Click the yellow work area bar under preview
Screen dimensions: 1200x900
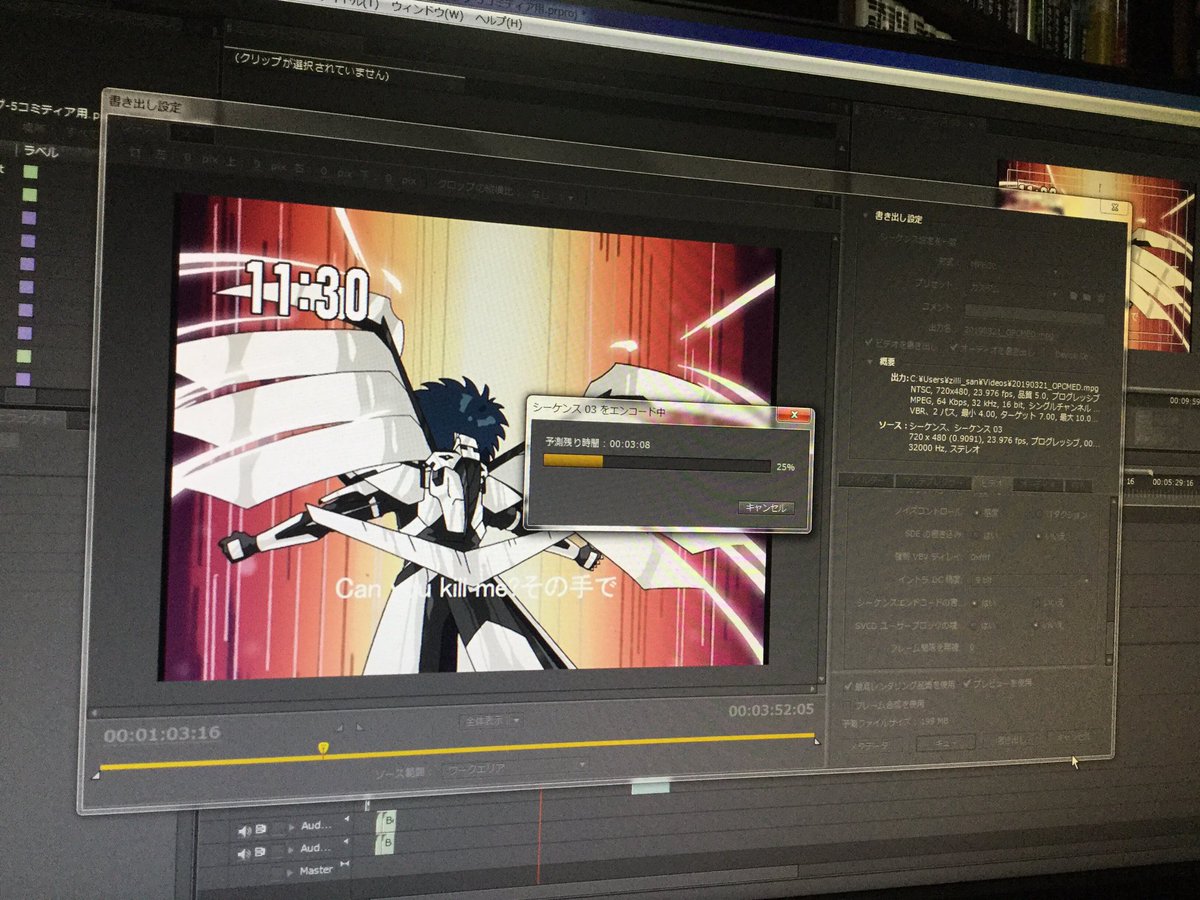tap(458, 751)
